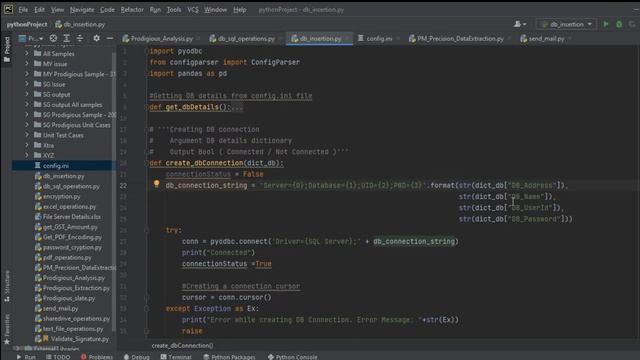Switch to db_sql_operations.py tab
The image size is (640, 360).
coord(246,39)
